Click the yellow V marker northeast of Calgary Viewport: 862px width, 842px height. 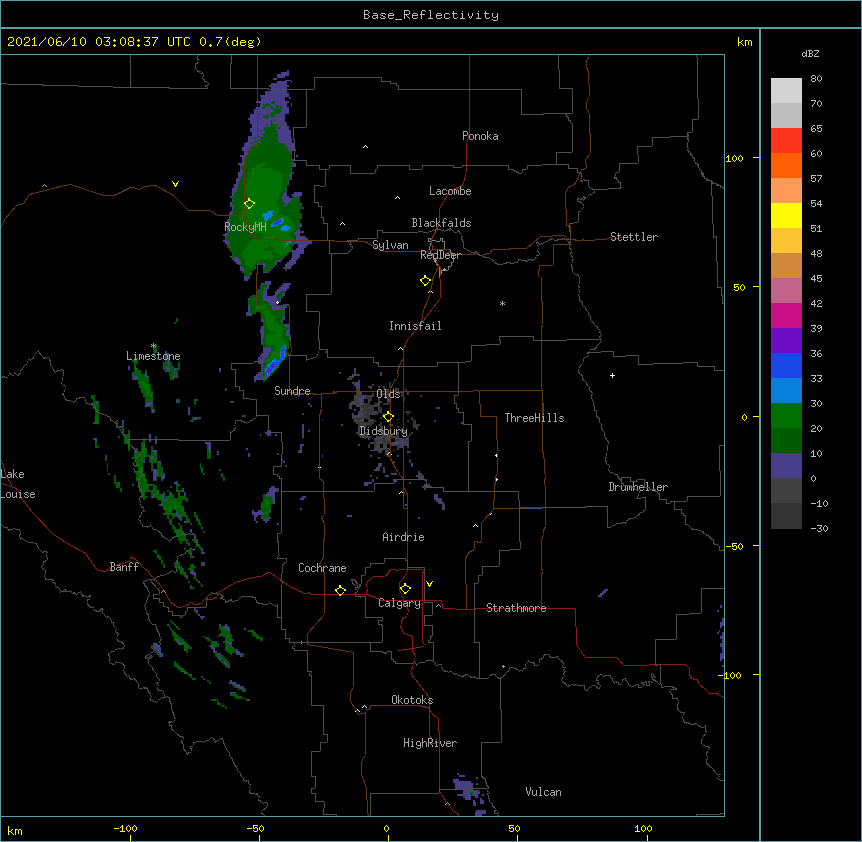click(x=429, y=584)
